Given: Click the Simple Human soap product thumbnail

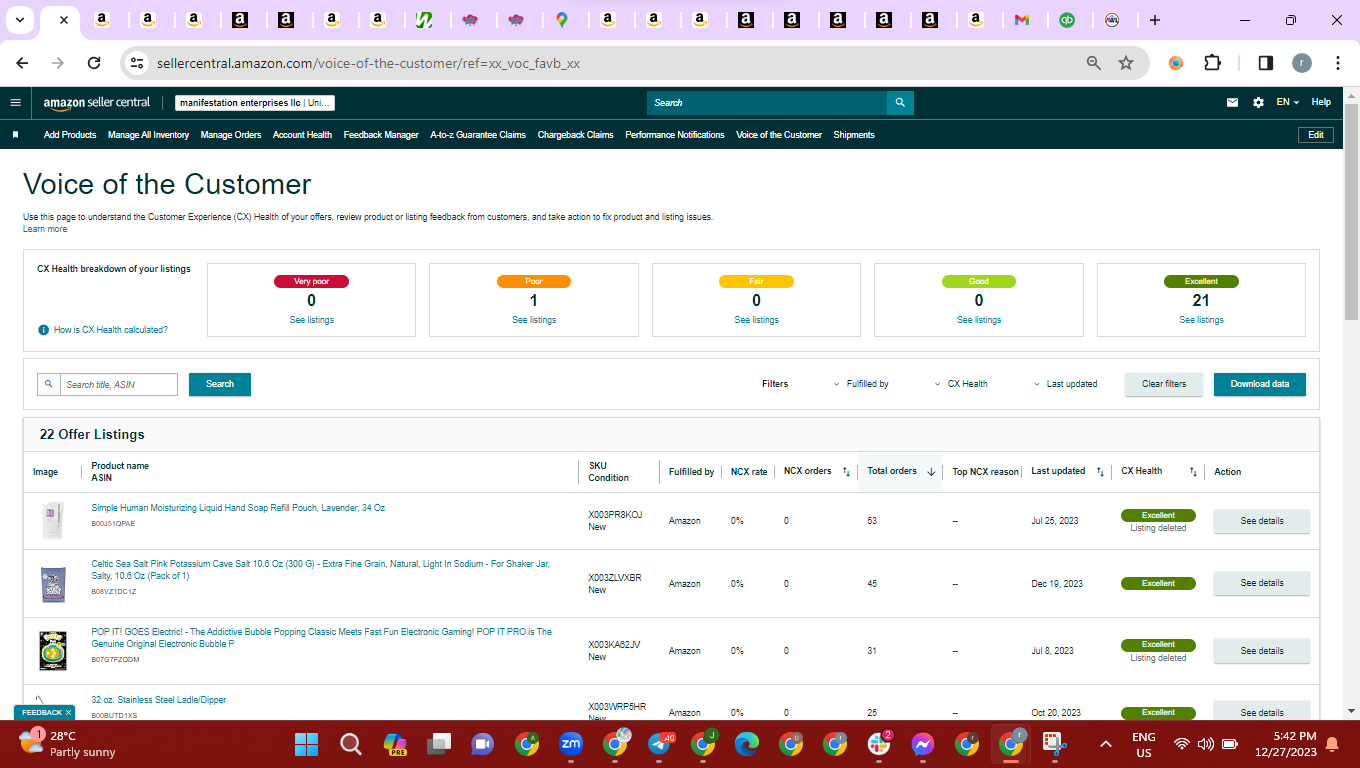Looking at the screenshot, I should (53, 521).
